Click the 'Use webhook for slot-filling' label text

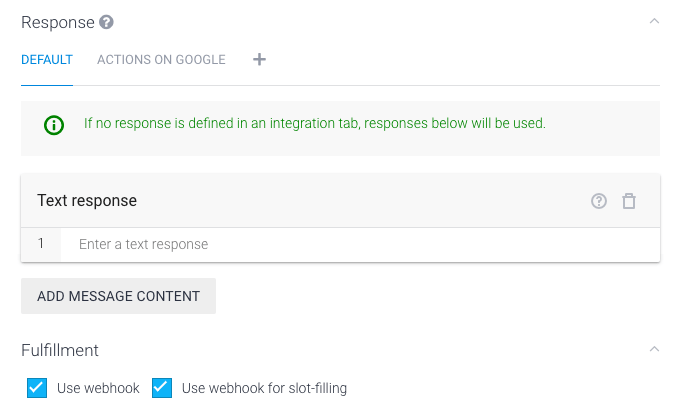(264, 388)
